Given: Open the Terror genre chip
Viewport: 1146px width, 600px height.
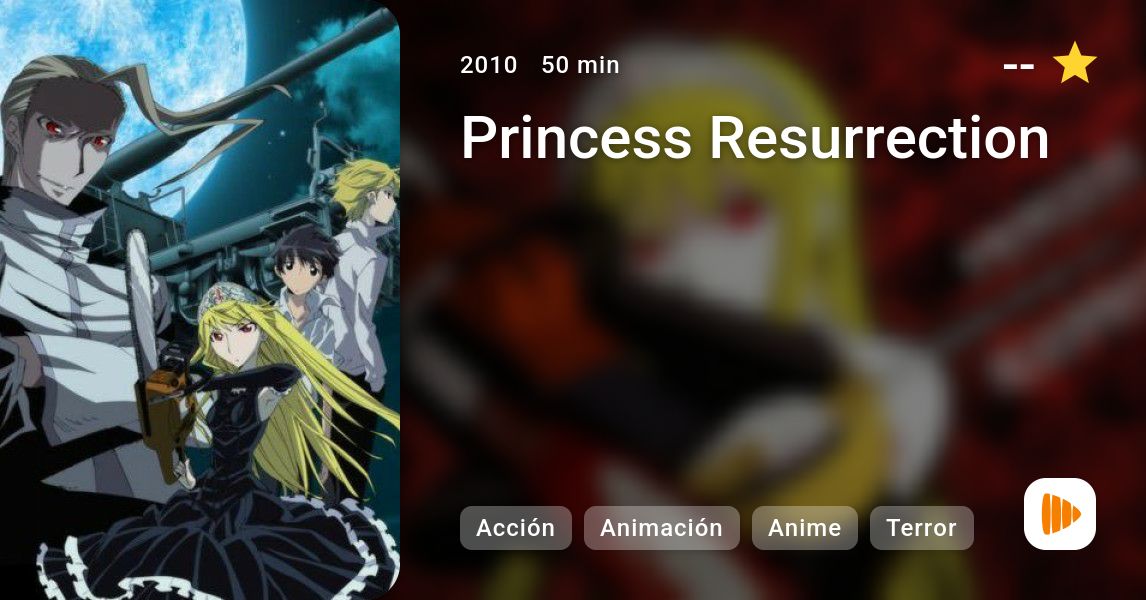Looking at the screenshot, I should coord(922,528).
